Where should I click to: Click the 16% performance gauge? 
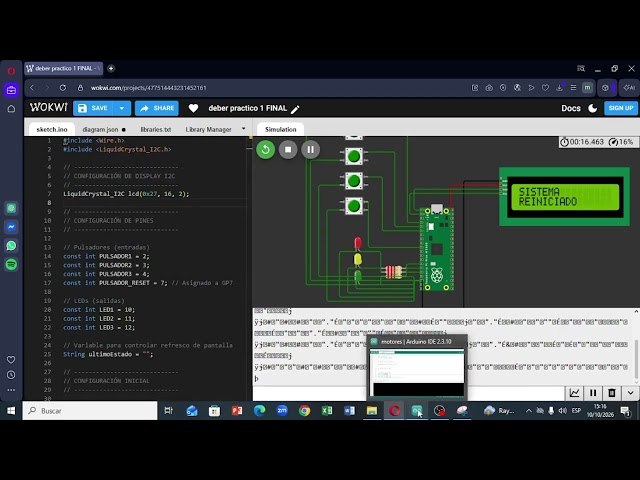[x=621, y=142]
